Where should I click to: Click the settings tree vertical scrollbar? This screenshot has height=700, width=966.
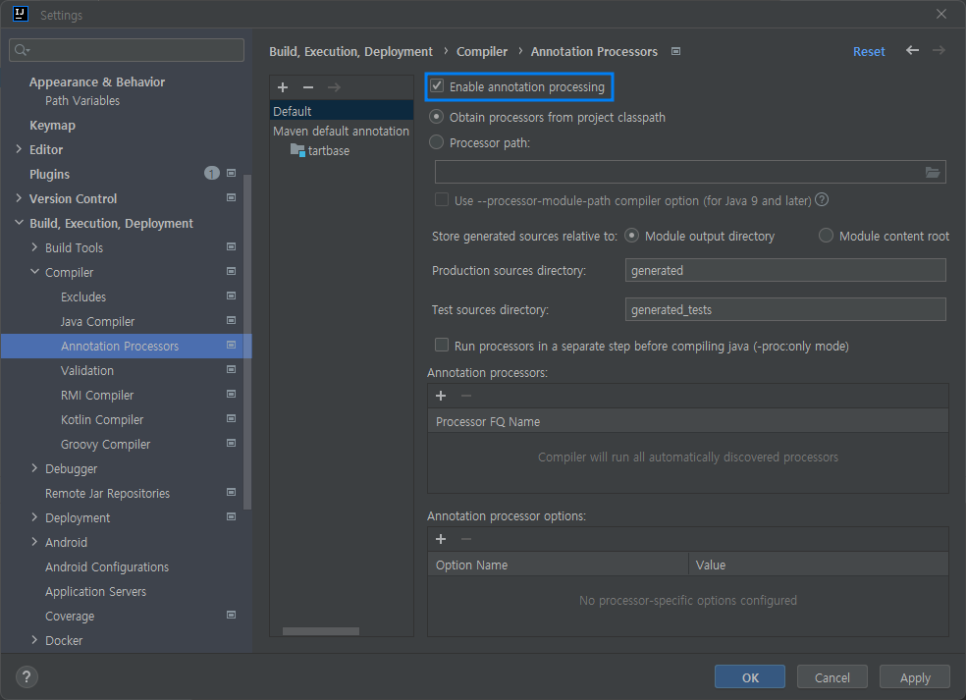[x=247, y=342]
